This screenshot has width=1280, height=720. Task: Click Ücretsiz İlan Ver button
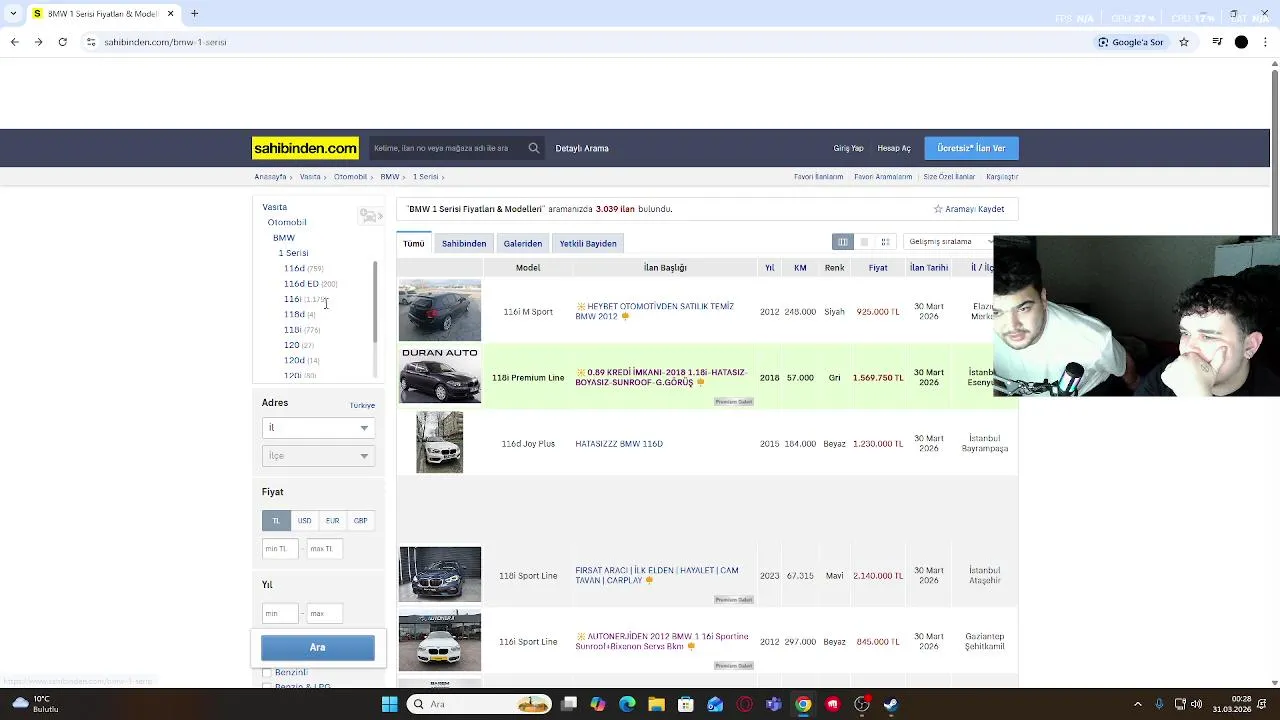[971, 148]
